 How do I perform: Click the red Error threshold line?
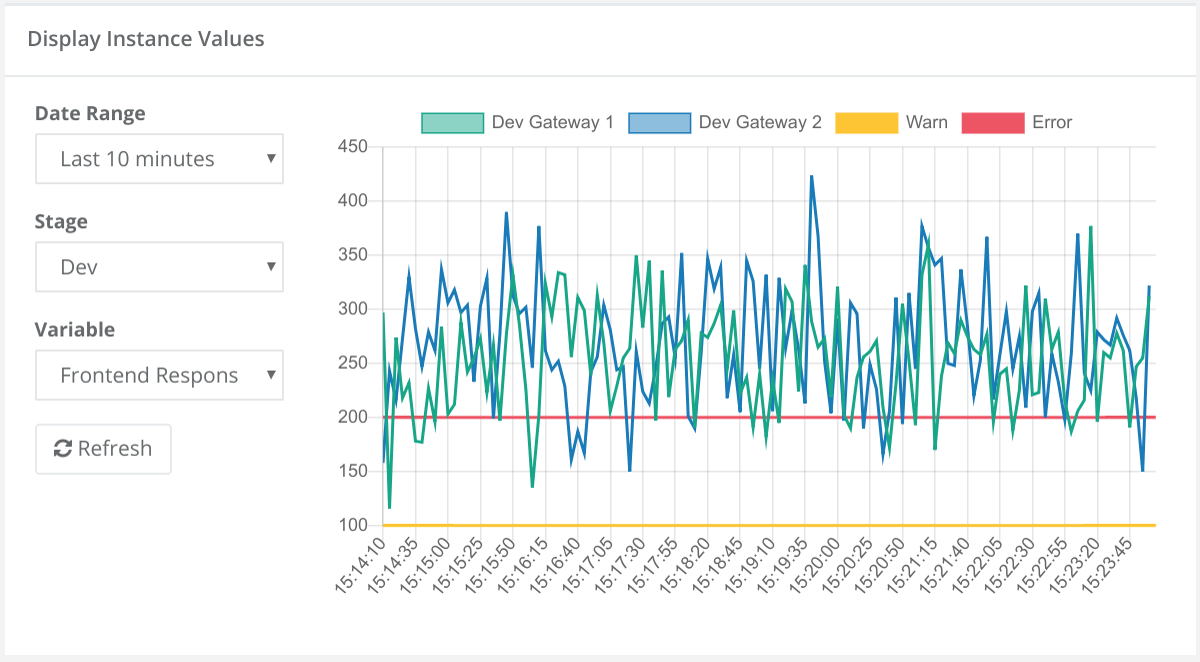coord(700,417)
